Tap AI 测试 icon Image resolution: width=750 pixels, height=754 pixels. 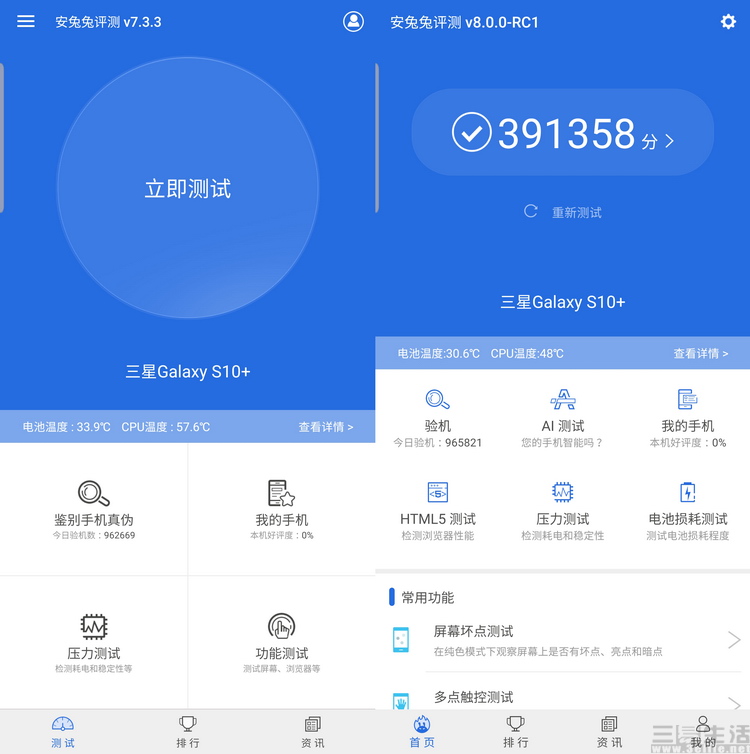click(x=563, y=399)
